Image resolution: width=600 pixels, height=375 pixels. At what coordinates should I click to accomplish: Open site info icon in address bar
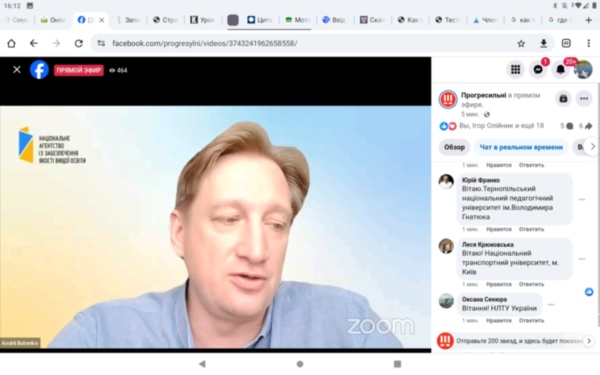(x=101, y=43)
